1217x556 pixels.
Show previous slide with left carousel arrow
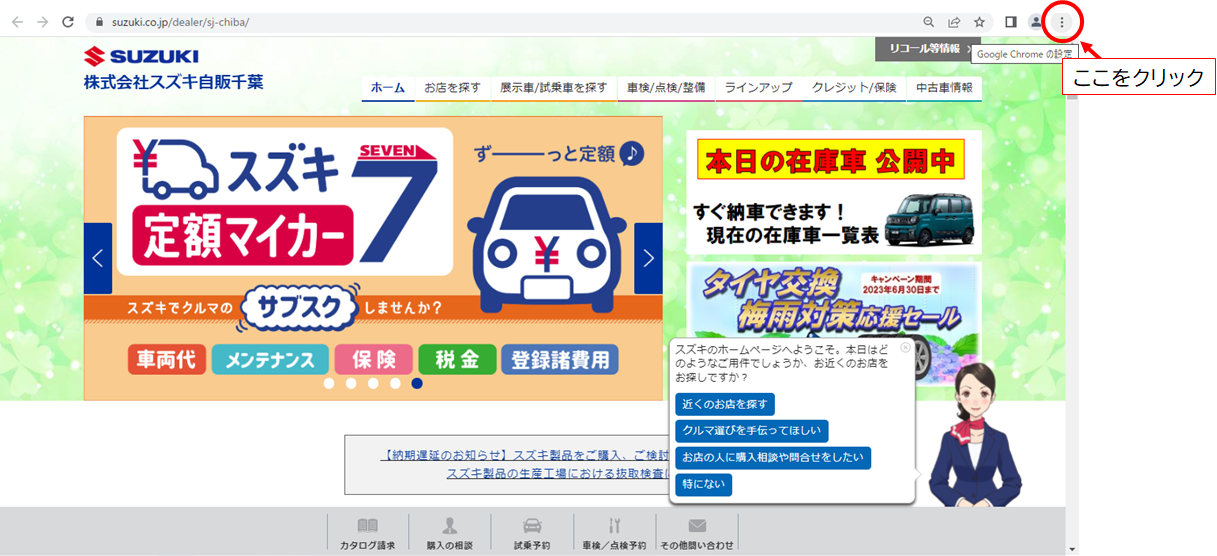98,258
